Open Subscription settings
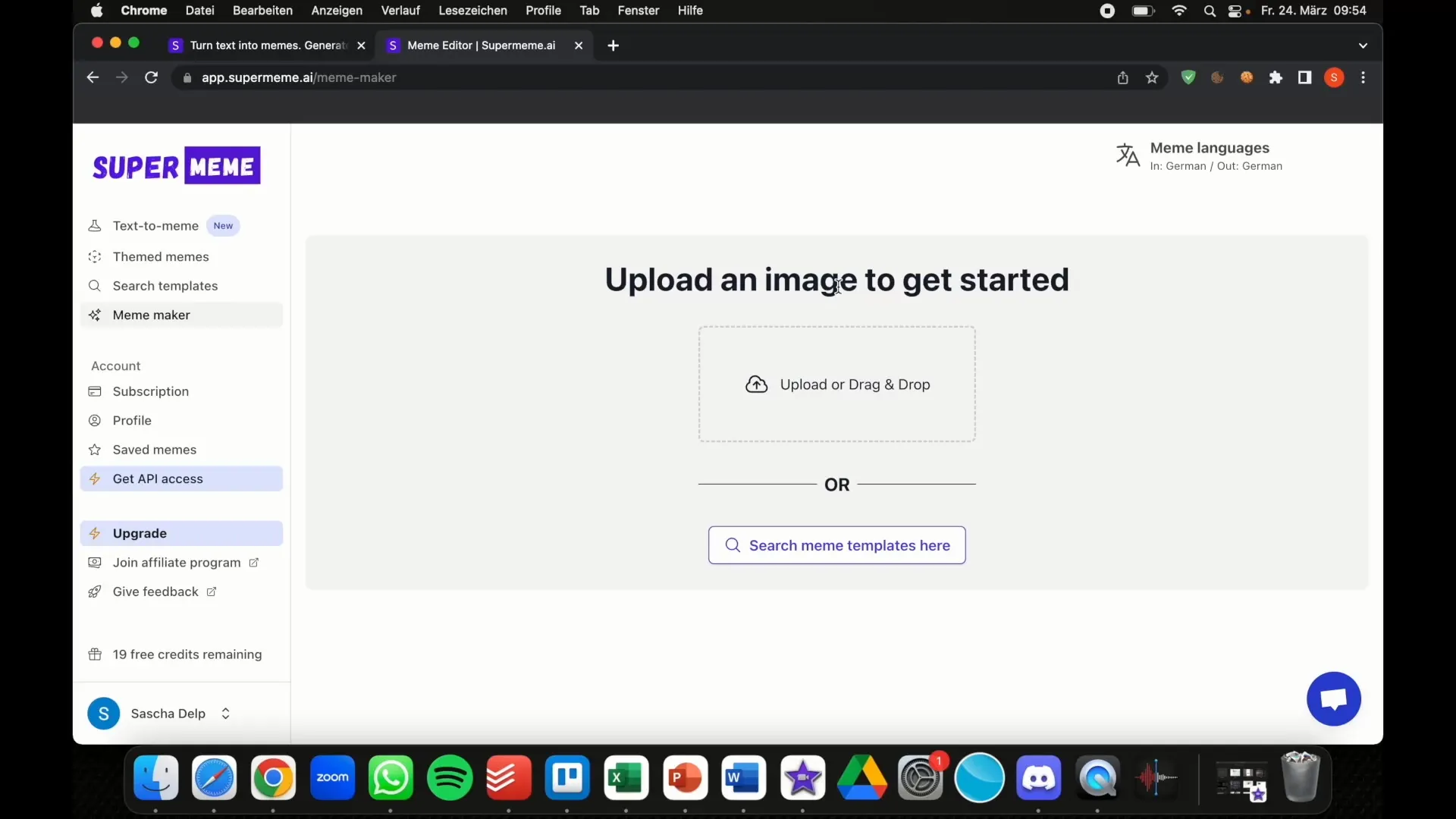 [151, 391]
